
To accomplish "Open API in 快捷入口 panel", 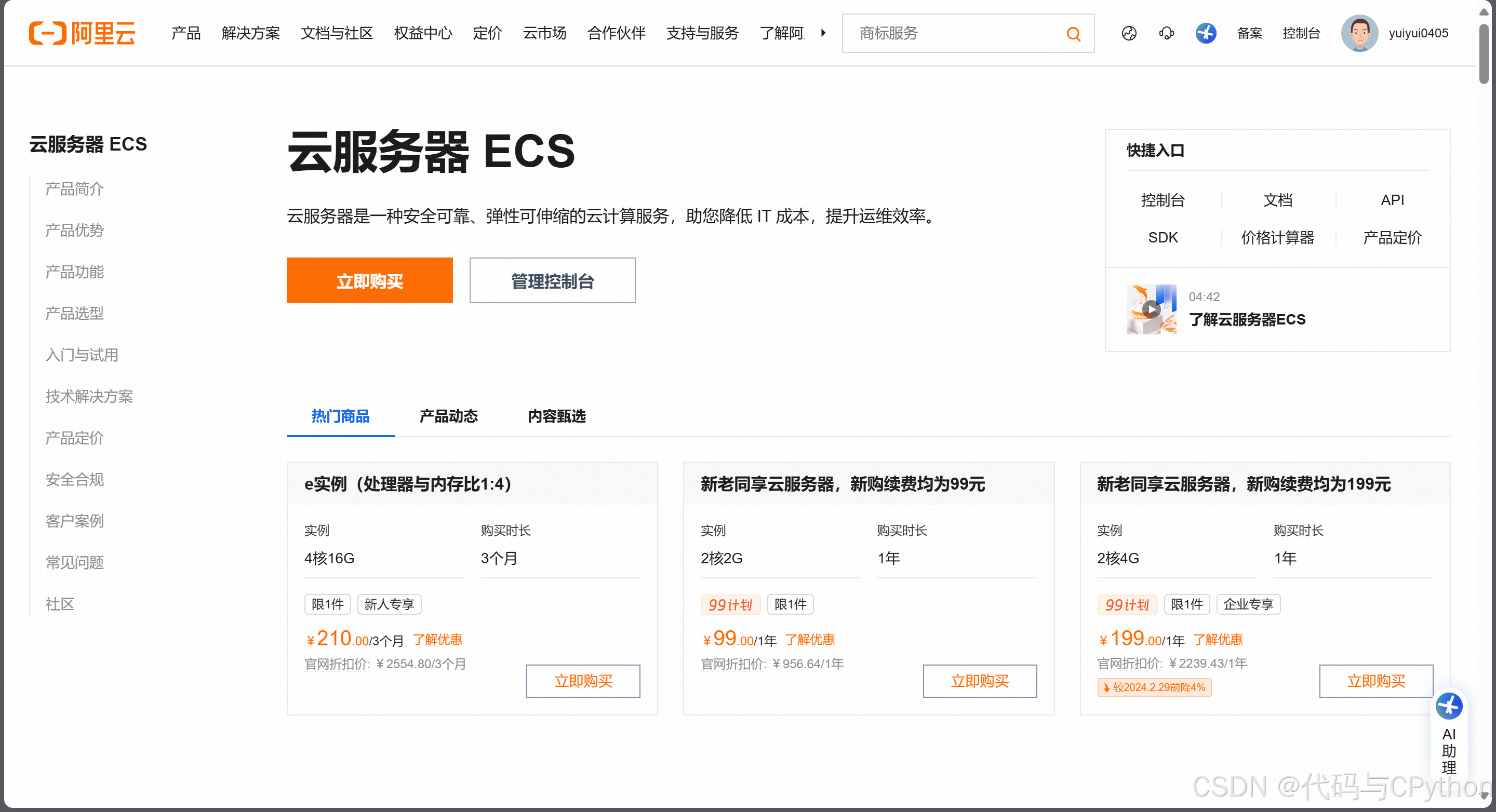I will tap(1392, 200).
